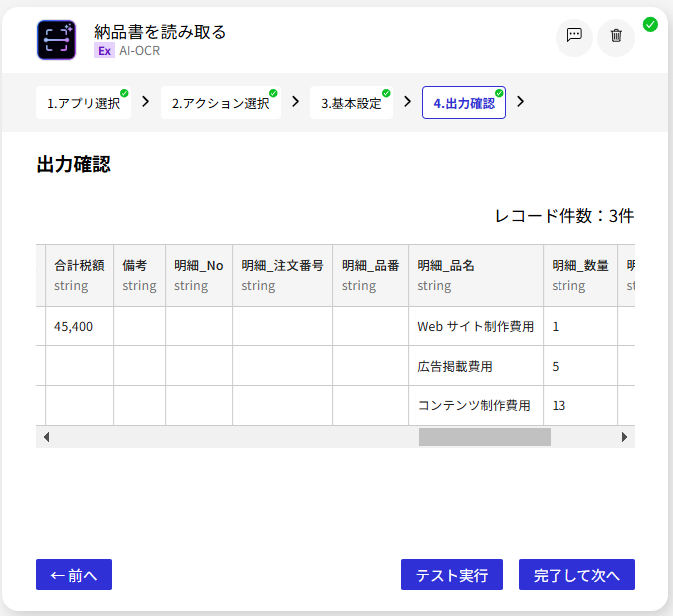
Task: Select the 45,400 cell
Action: (79, 326)
